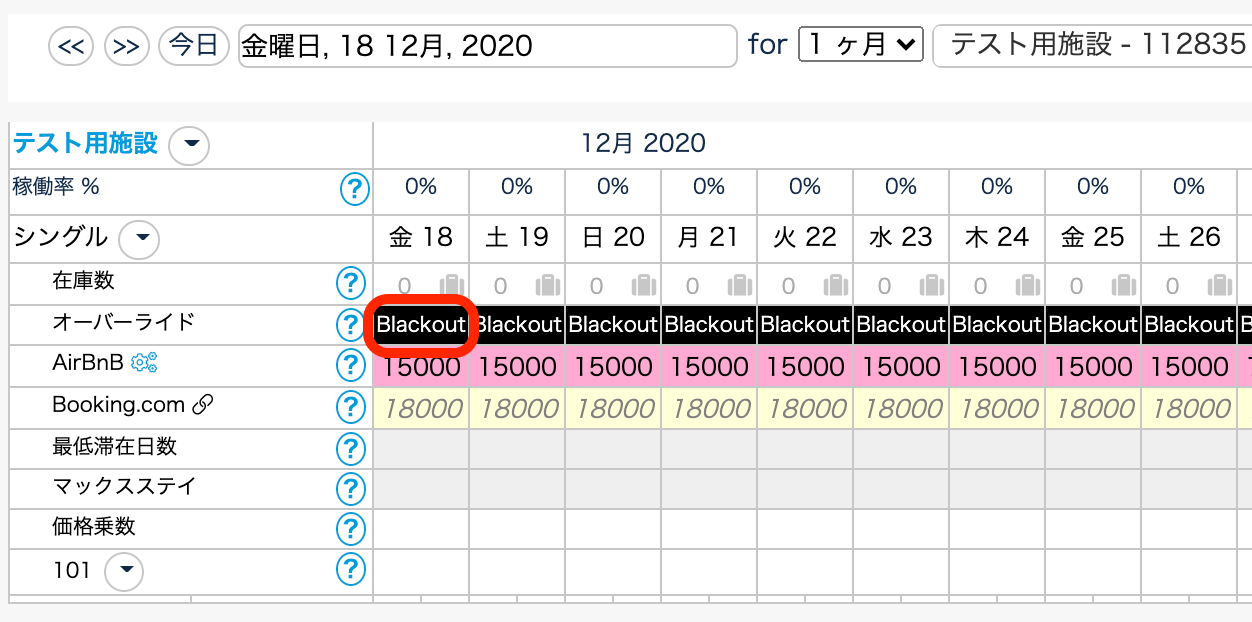1252x622 pixels.
Task: Advance to next period with >> button
Action: (127, 46)
